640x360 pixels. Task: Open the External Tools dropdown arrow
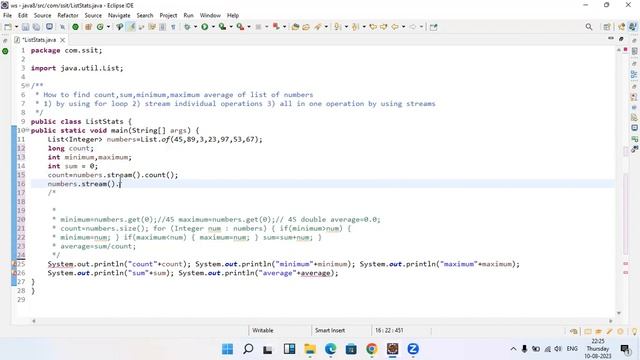coord(249,27)
